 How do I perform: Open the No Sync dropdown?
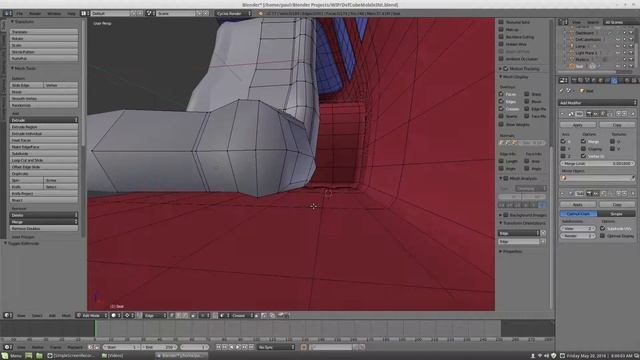pos(276,347)
